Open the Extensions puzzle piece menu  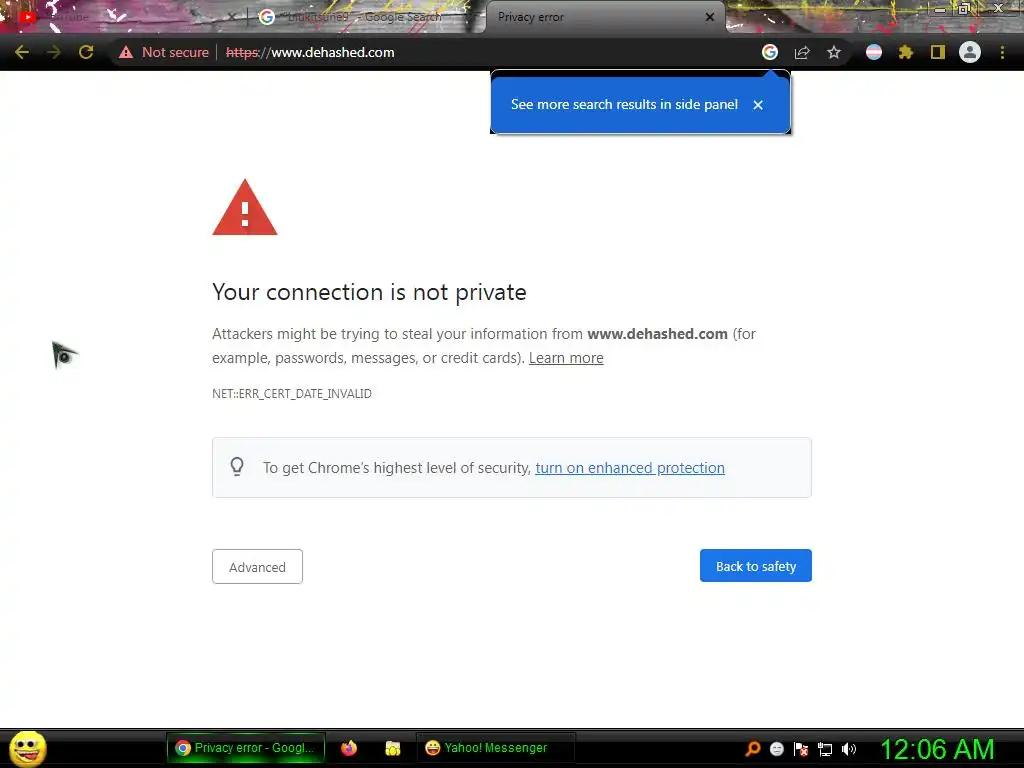pos(905,52)
